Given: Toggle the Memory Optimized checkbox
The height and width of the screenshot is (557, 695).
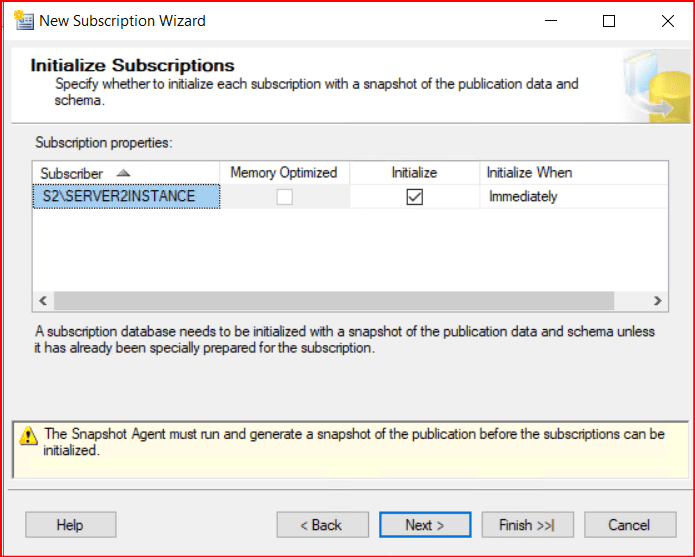Looking at the screenshot, I should 285,197.
